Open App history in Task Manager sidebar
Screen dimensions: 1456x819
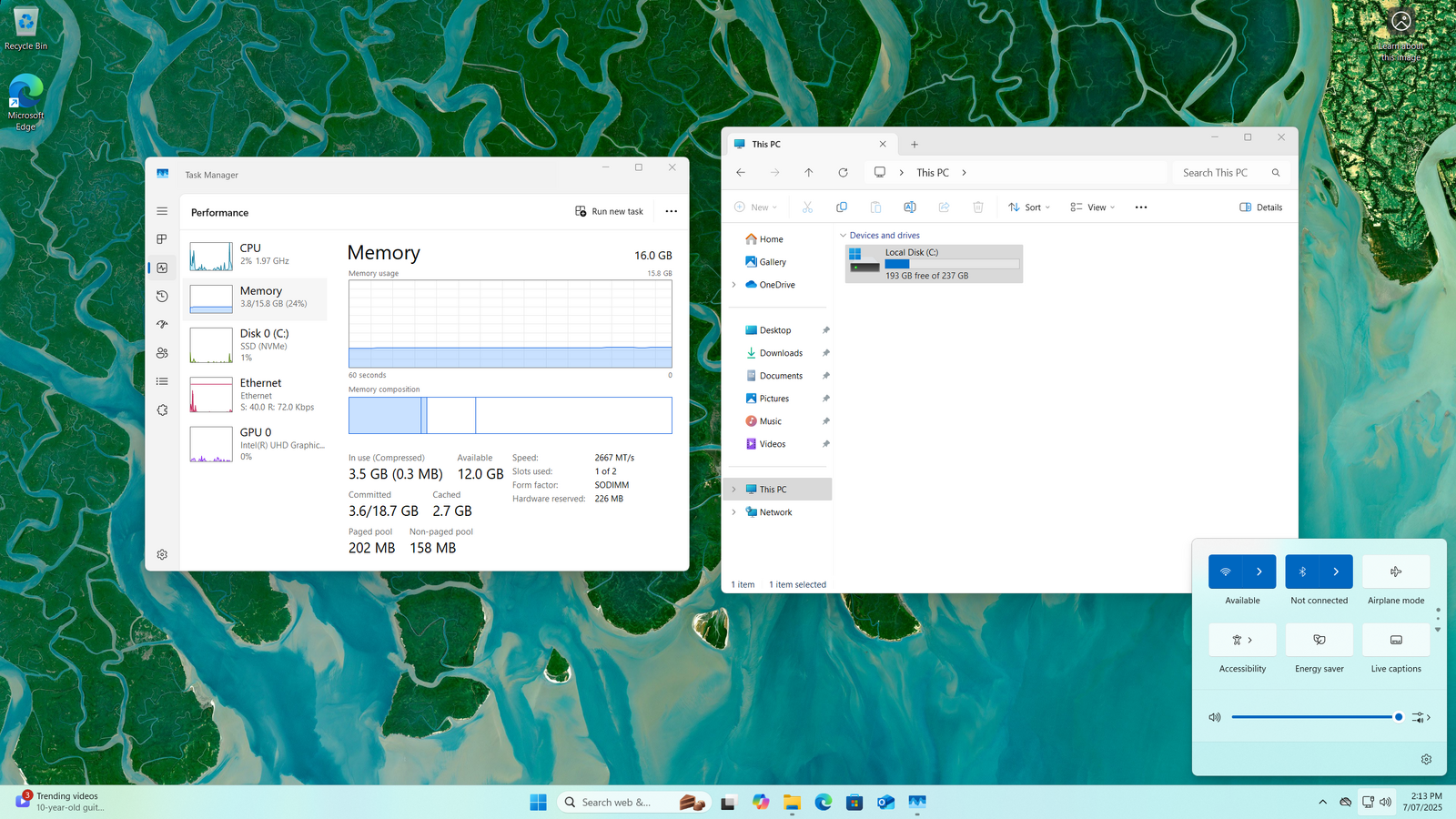tap(162, 296)
